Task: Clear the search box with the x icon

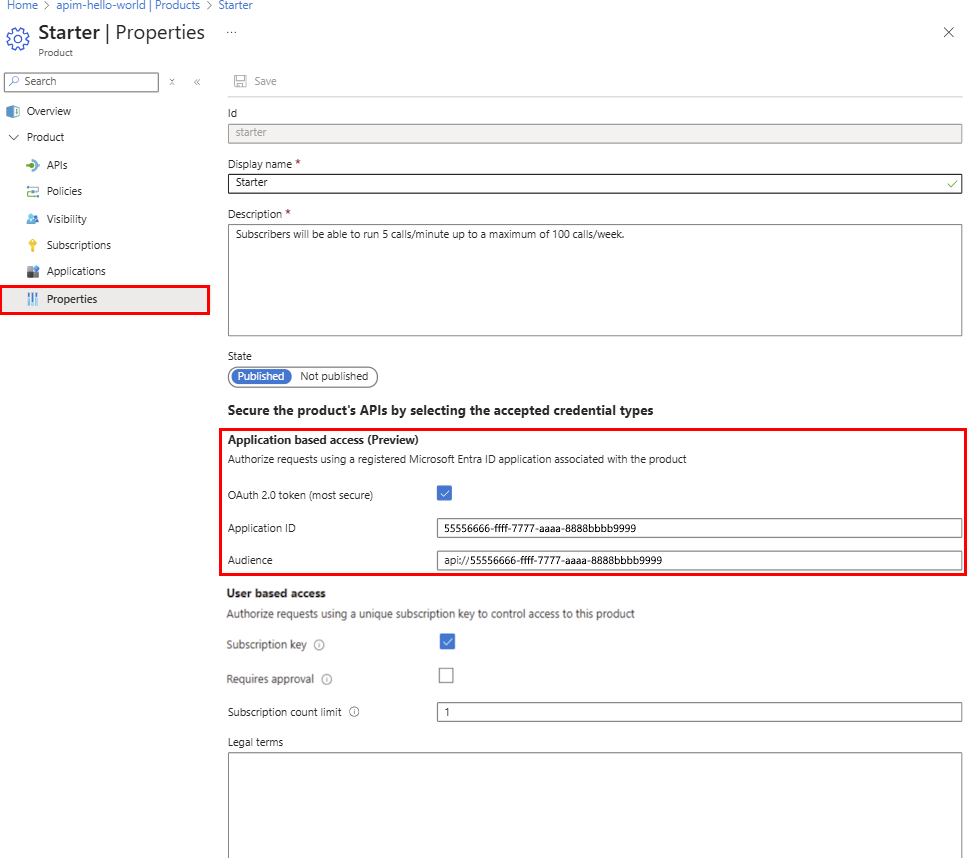Action: (171, 82)
